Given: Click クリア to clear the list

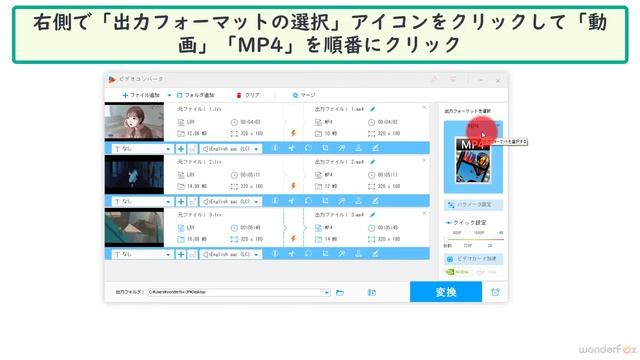Looking at the screenshot, I should [248, 95].
